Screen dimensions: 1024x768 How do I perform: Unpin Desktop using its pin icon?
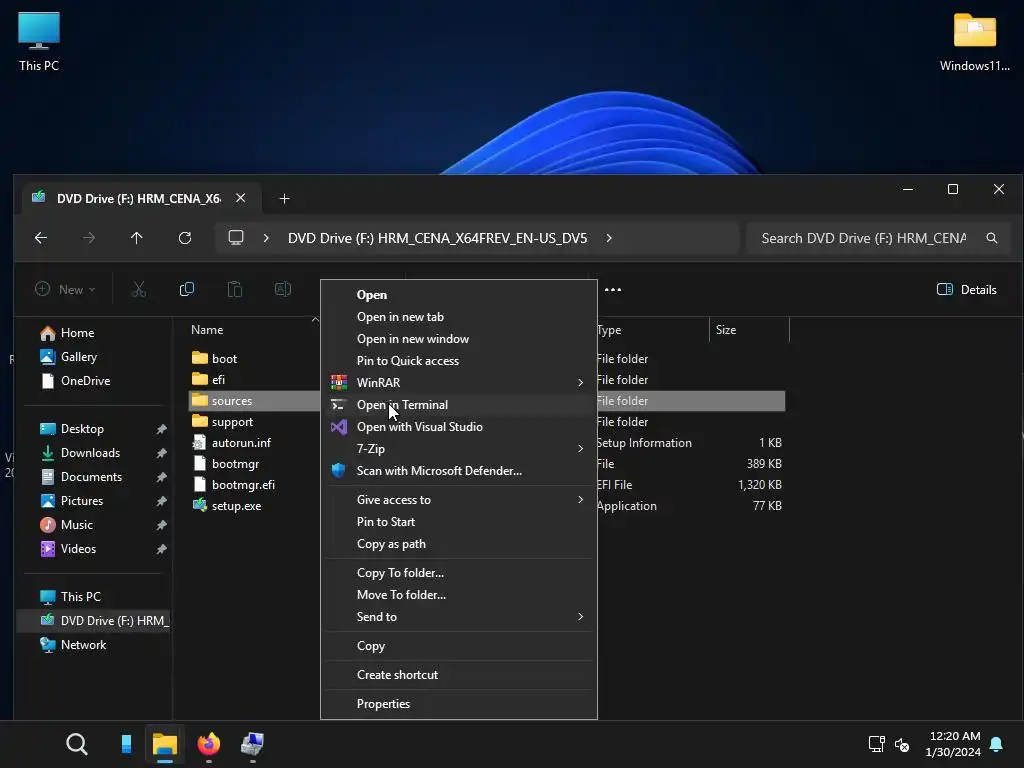tap(161, 429)
